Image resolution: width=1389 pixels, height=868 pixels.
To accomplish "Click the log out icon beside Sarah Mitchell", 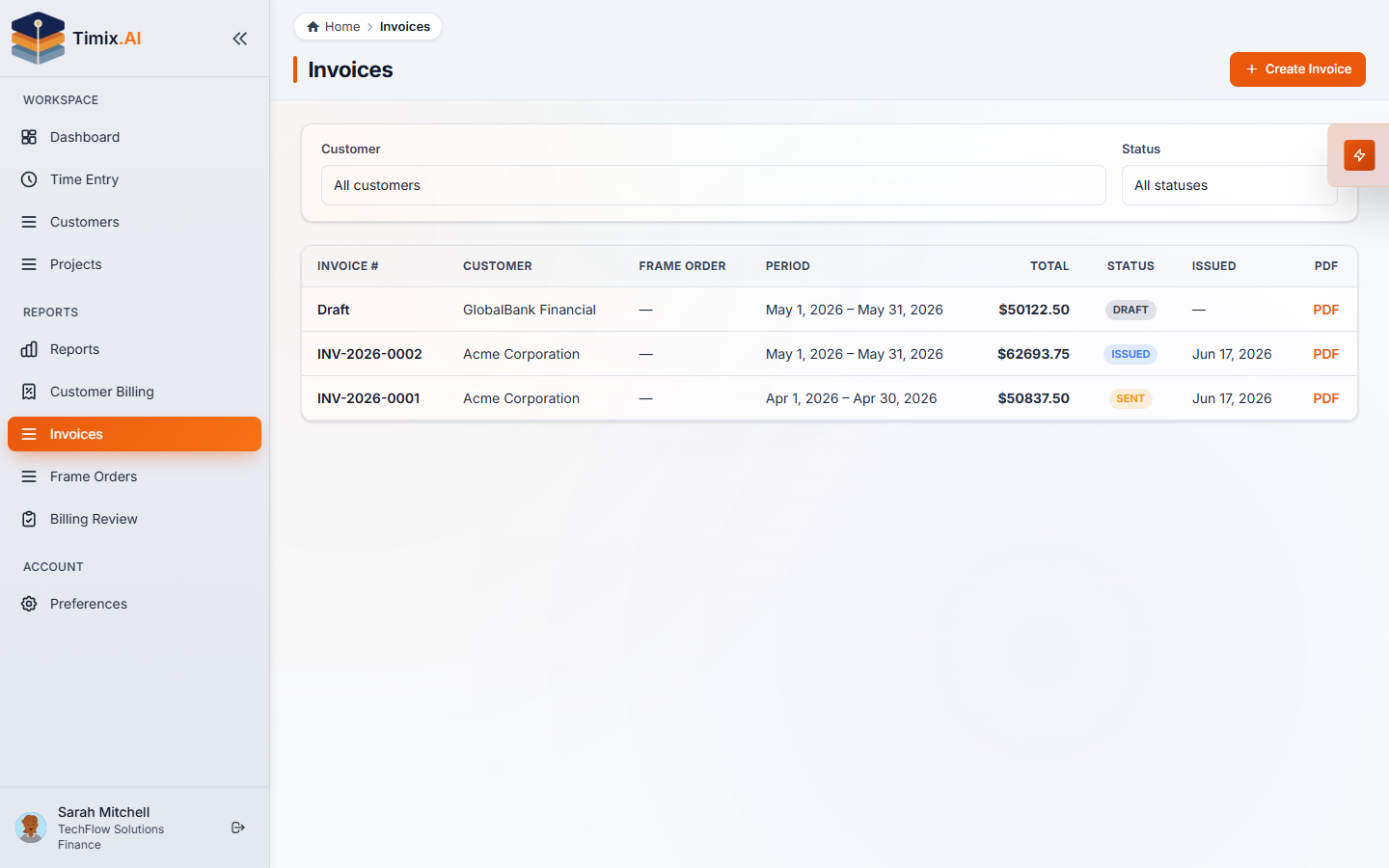I will click(x=238, y=827).
